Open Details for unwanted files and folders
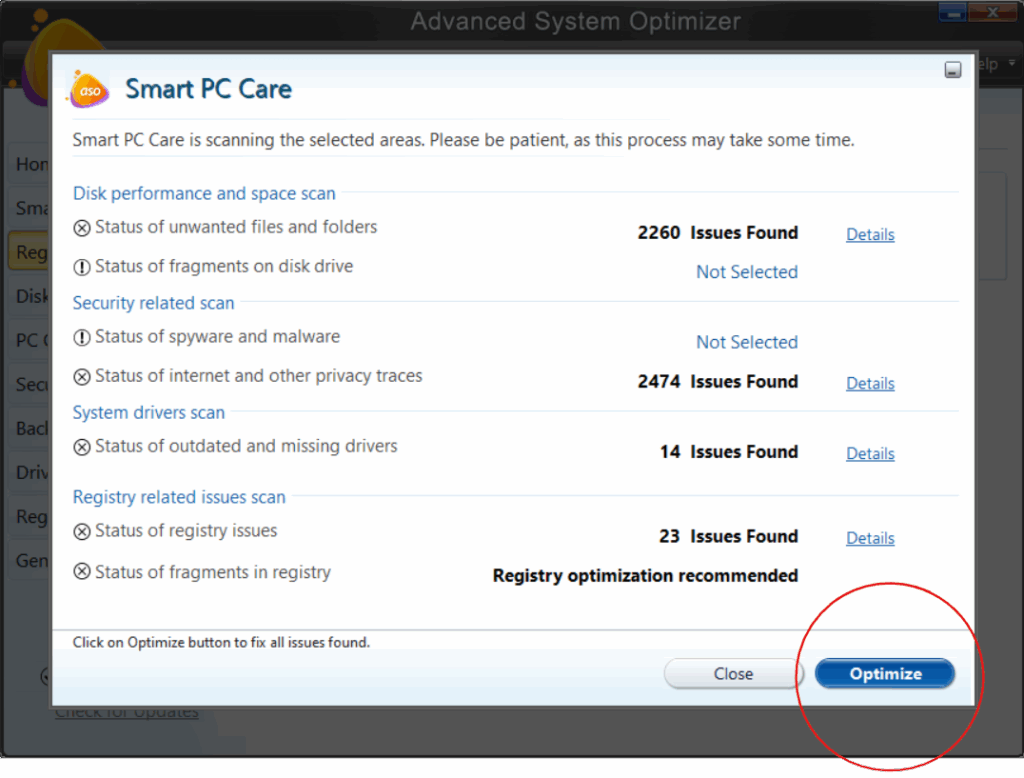The image size is (1024, 778). click(870, 235)
